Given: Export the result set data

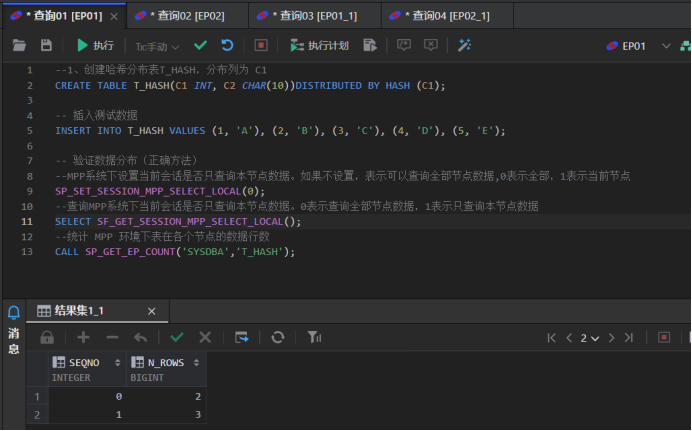Looking at the screenshot, I should pos(241,337).
